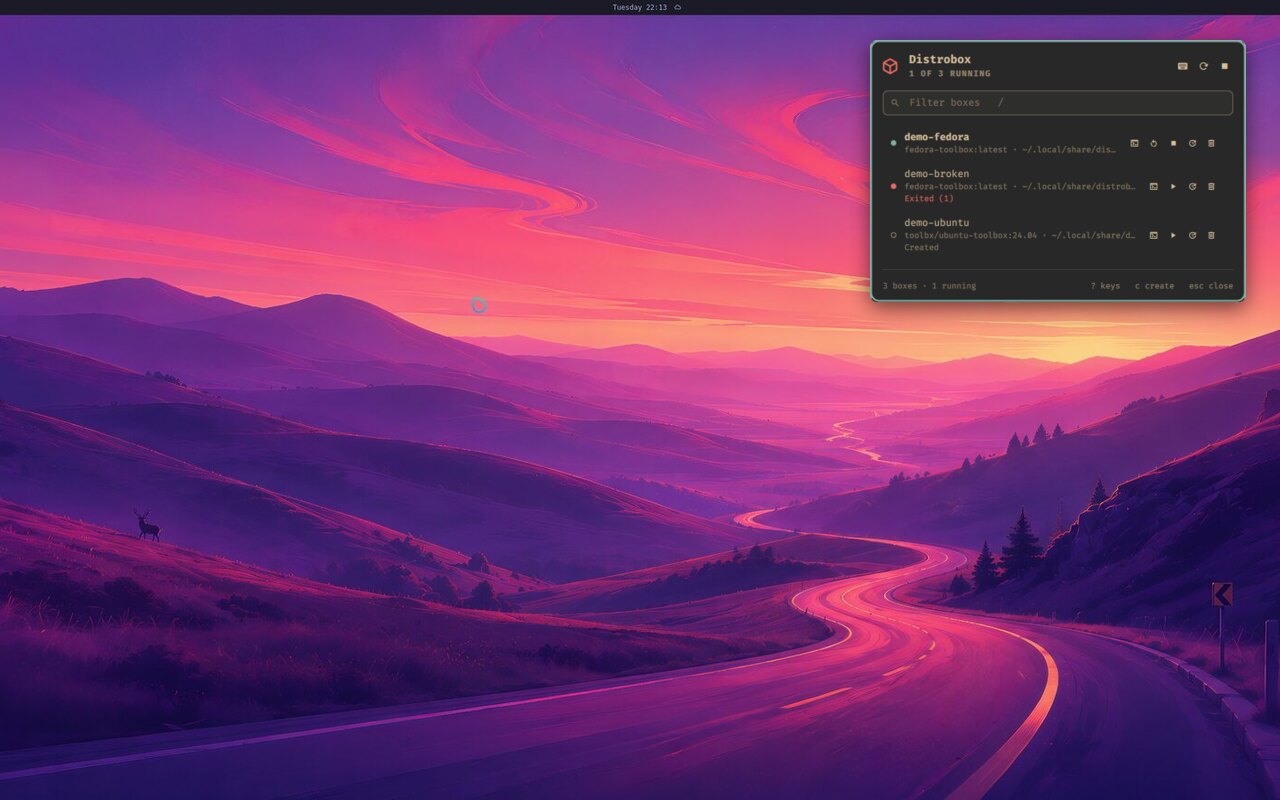Restart the demo-fedora box

[1154, 143]
